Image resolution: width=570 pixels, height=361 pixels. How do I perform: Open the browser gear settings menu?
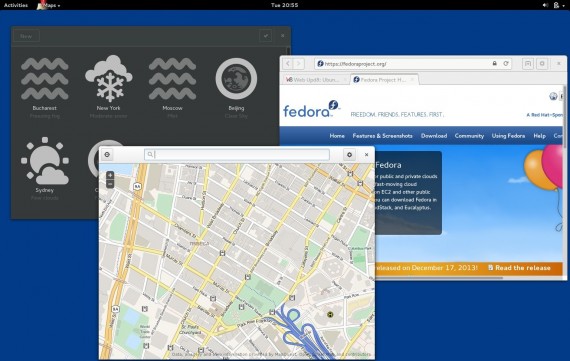point(542,64)
